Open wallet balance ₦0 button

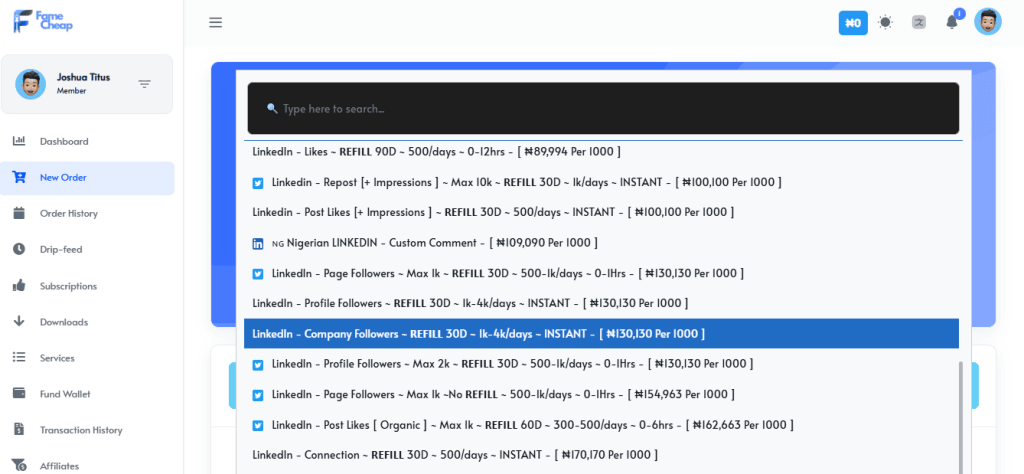pos(853,23)
